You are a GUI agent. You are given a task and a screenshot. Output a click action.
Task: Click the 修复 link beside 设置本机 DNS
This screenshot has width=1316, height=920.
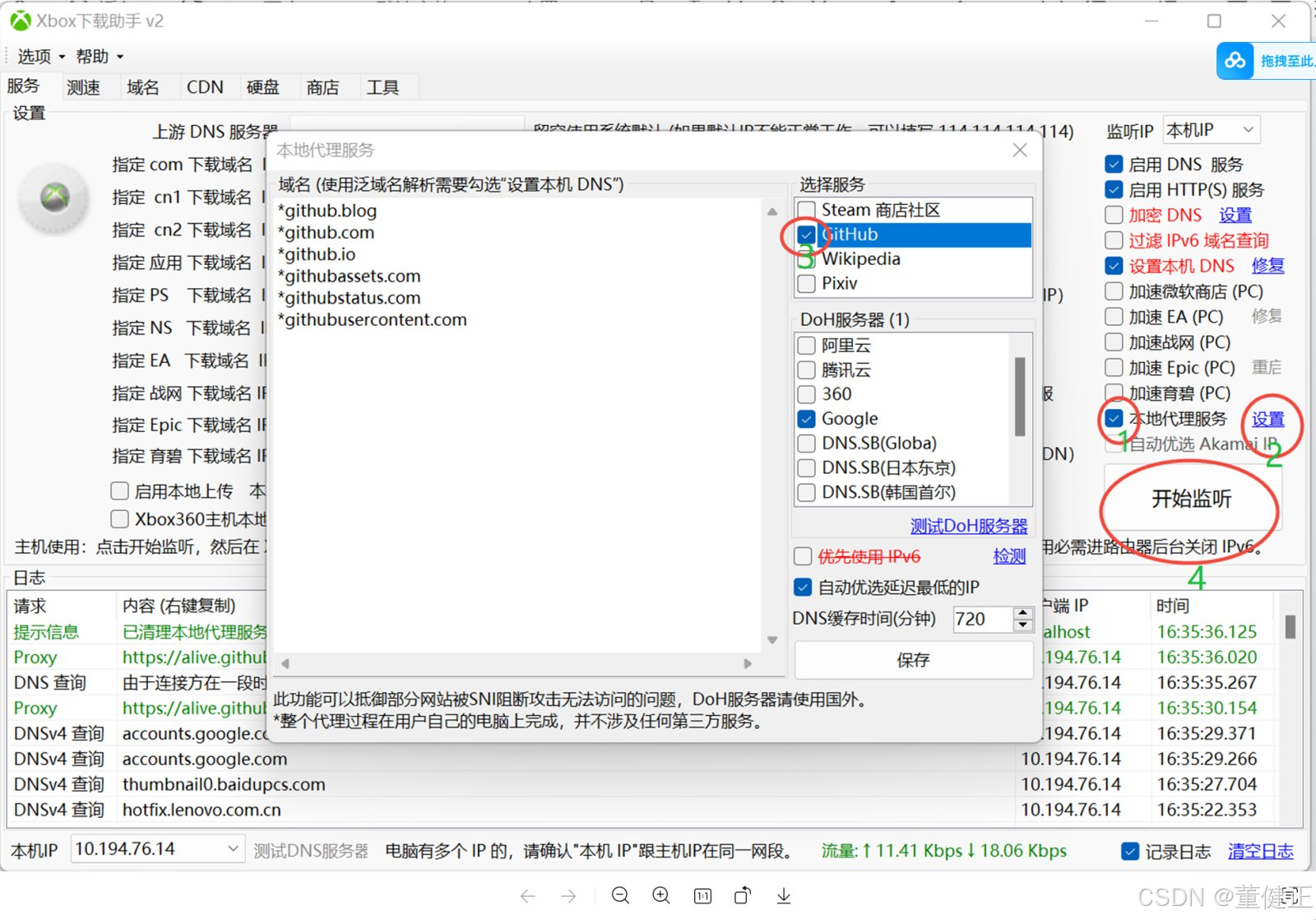tap(1267, 266)
